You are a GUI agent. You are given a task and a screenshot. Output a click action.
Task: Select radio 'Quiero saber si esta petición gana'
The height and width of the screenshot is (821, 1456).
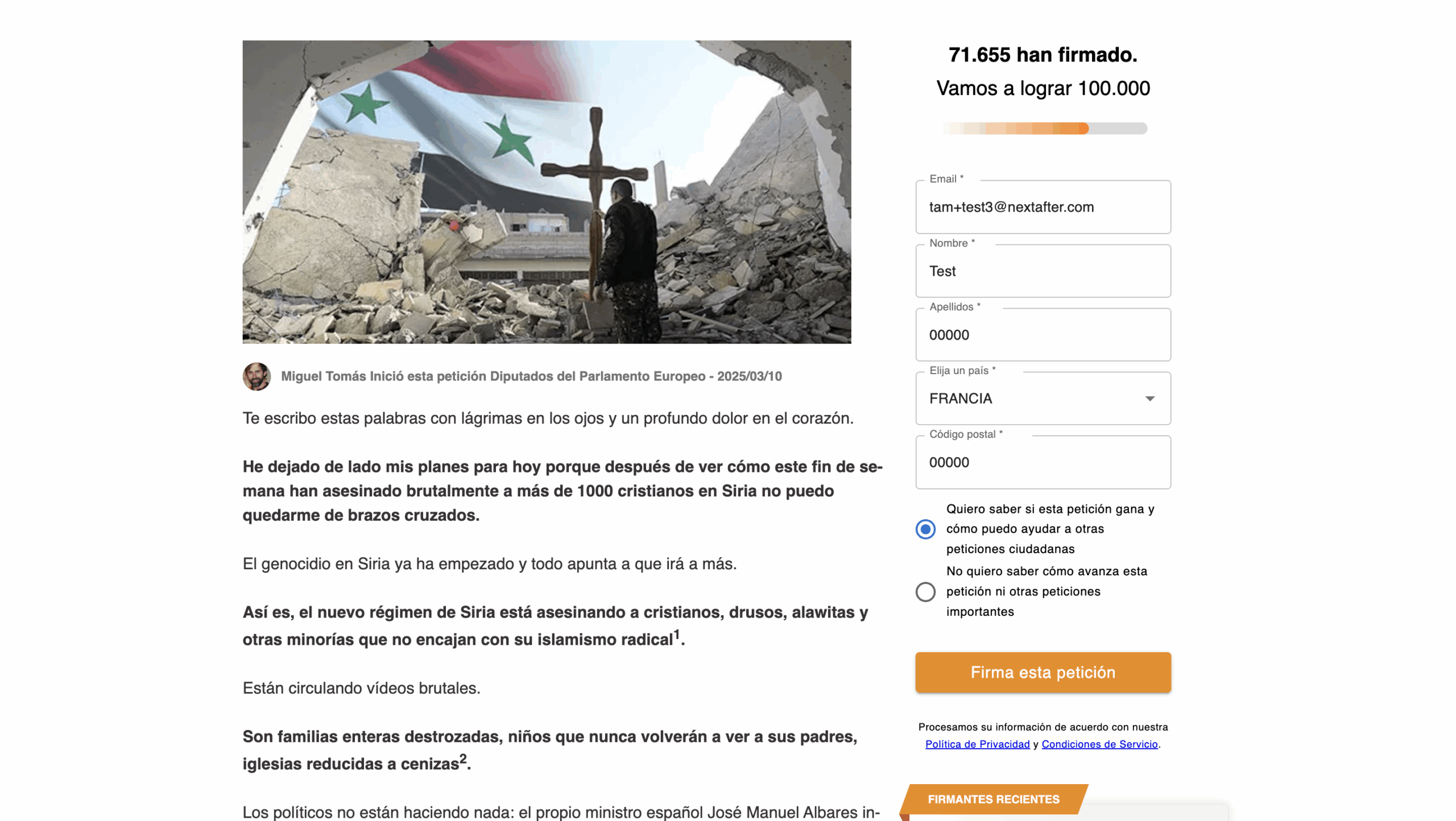coord(925,529)
